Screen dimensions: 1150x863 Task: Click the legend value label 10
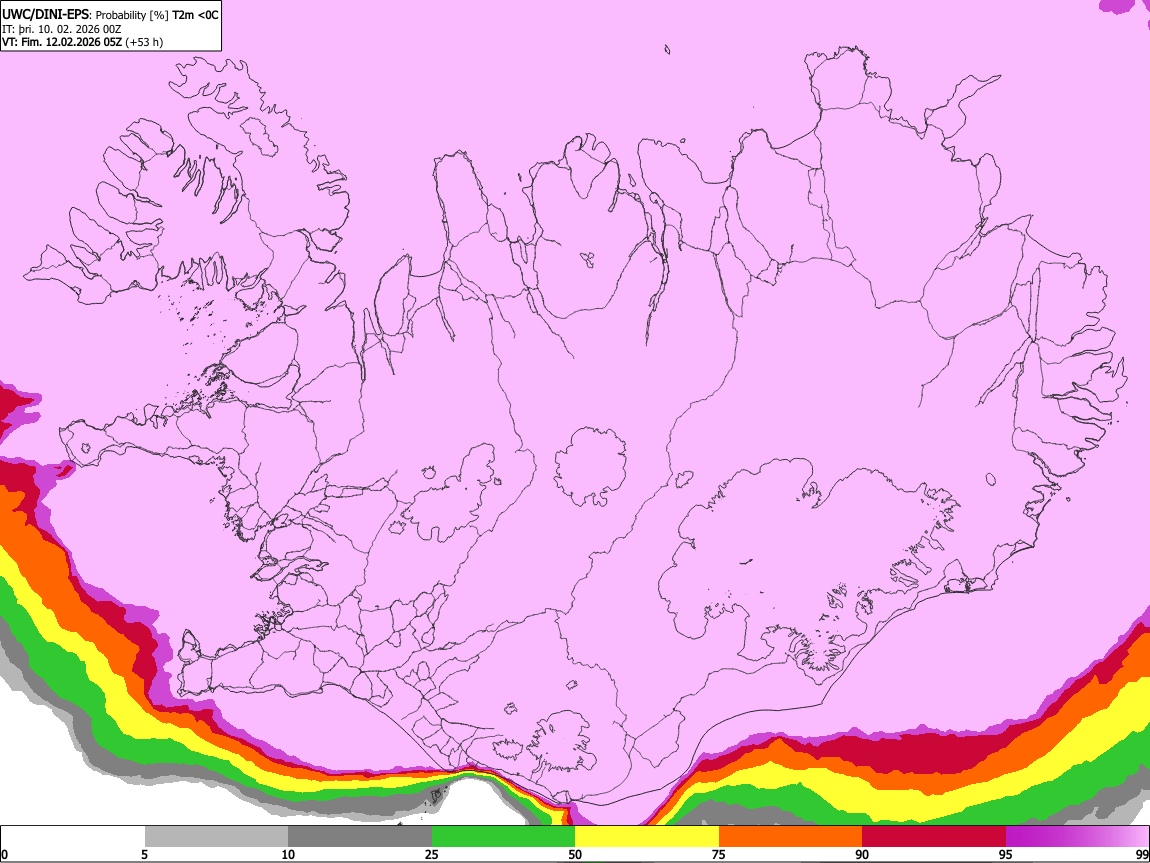point(288,854)
